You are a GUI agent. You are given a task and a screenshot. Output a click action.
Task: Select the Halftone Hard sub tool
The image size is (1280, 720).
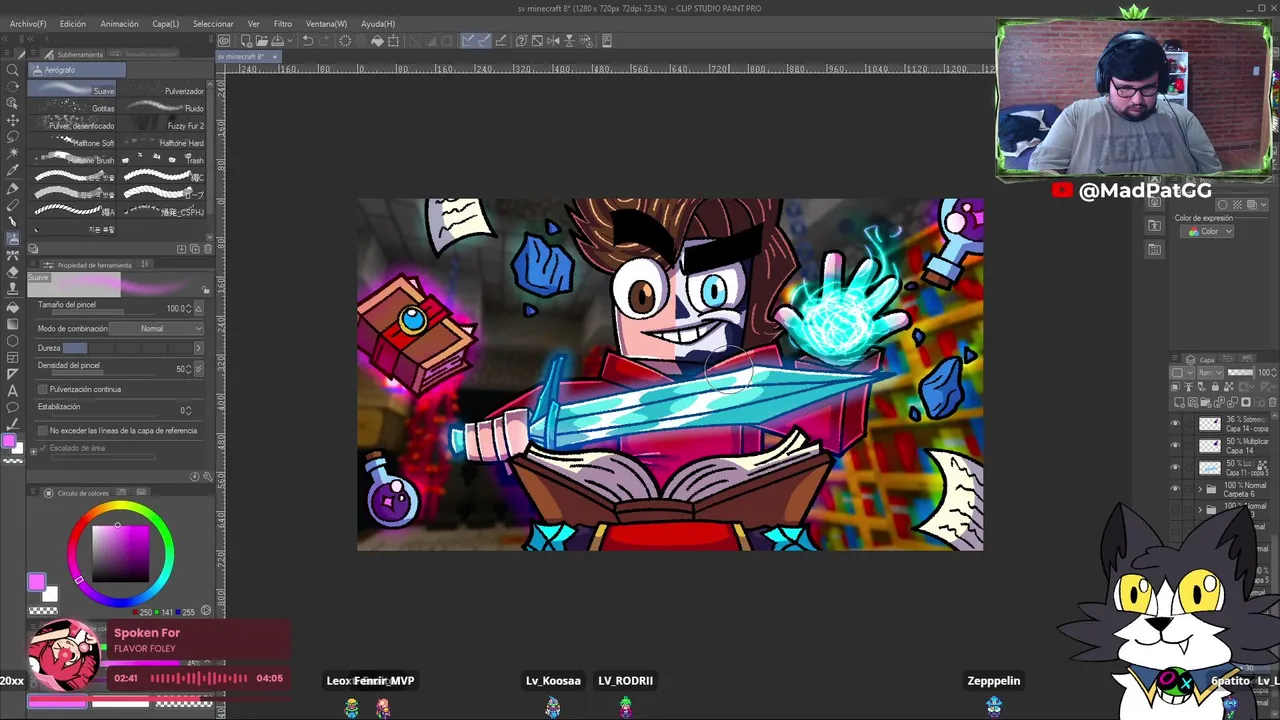coord(163,143)
